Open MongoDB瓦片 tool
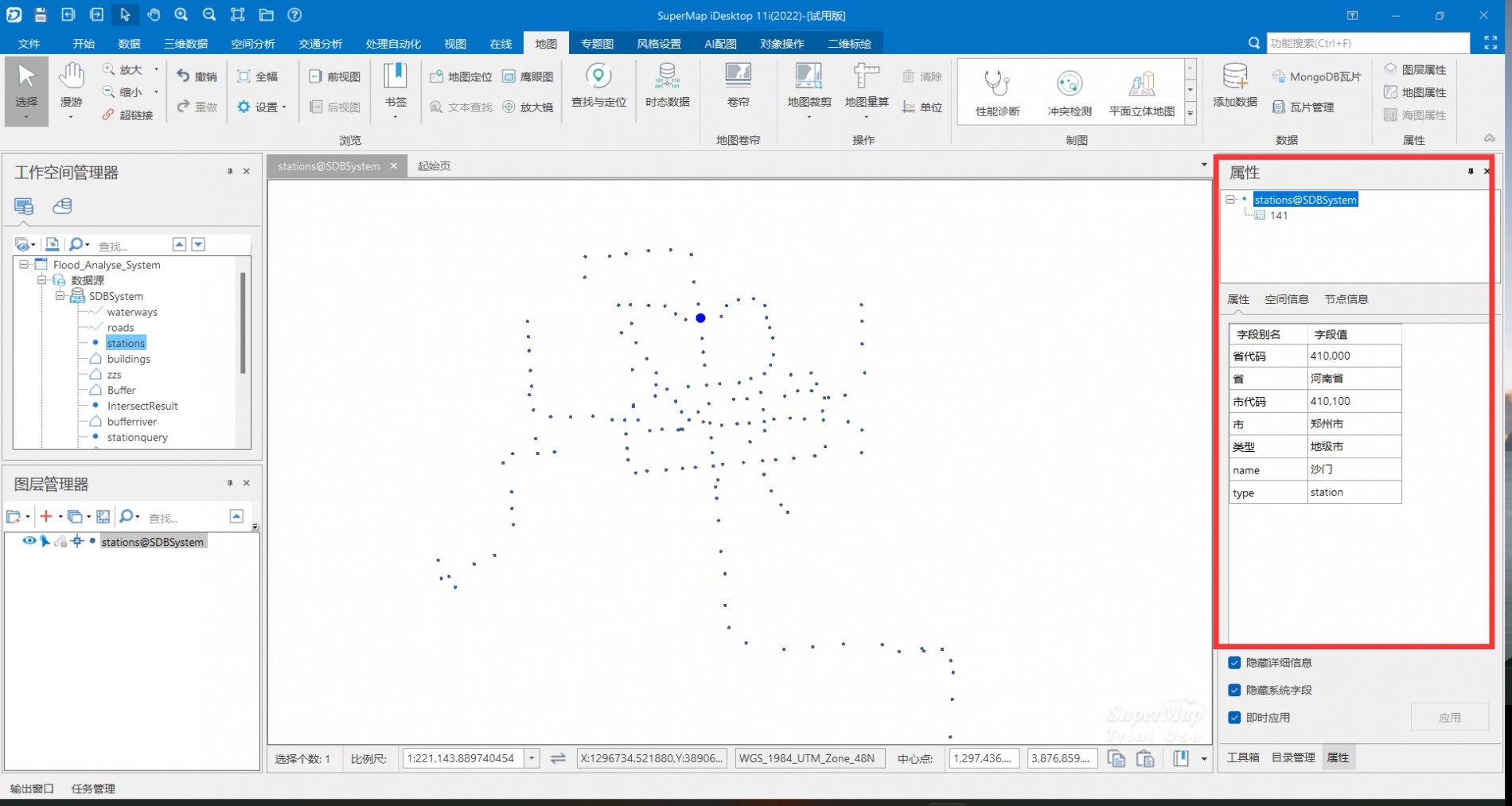Image resolution: width=1512 pixels, height=806 pixels. click(1317, 76)
